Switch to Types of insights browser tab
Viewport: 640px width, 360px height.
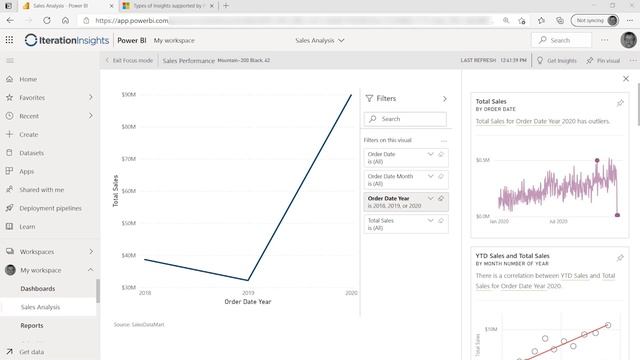168,6
